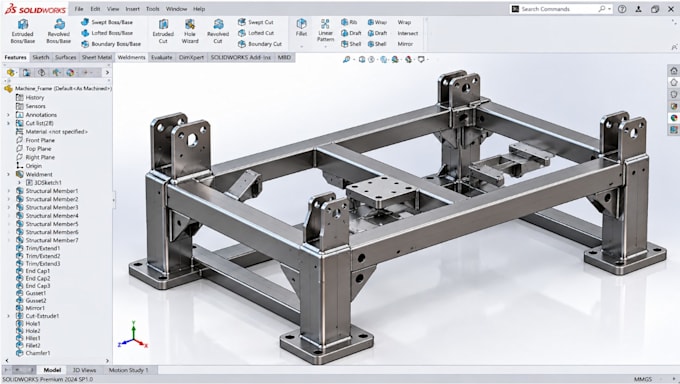Open the File menu
680x384 pixels.
78,9
